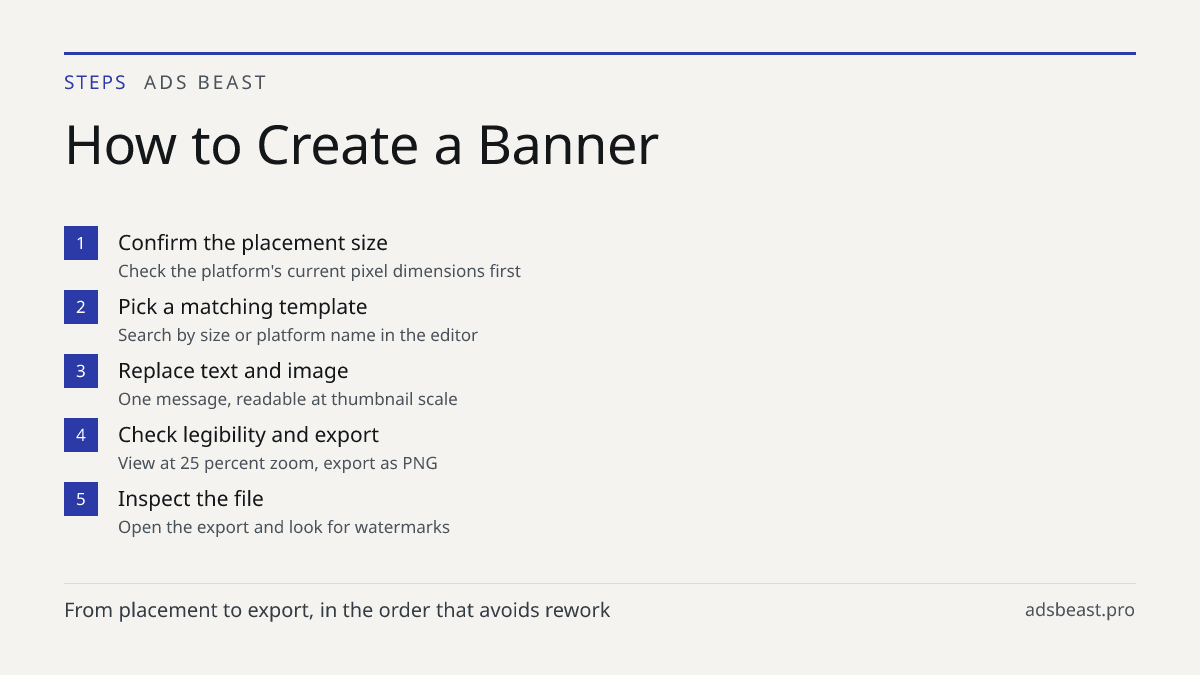The width and height of the screenshot is (1200, 675).
Task: Click 'Check the platform's current pixel dimensions first'
Action: (x=319, y=271)
